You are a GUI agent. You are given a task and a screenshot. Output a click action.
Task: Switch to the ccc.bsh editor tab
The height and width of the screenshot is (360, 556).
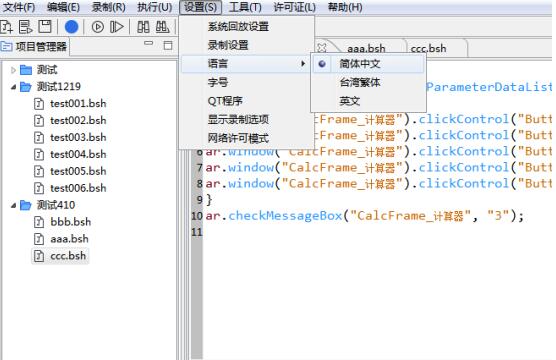tap(428, 48)
